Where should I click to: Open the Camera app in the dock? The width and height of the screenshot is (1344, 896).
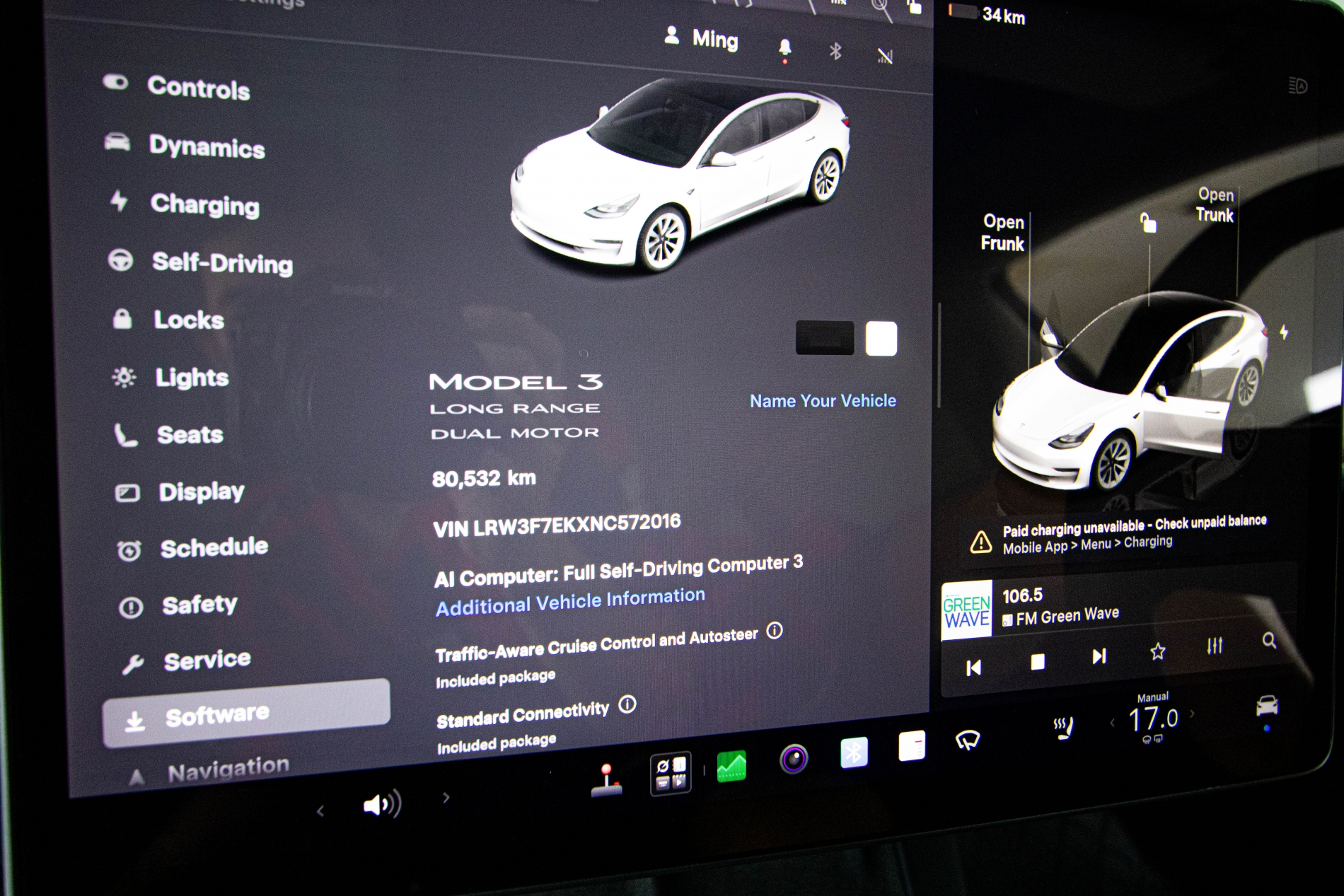click(x=794, y=759)
